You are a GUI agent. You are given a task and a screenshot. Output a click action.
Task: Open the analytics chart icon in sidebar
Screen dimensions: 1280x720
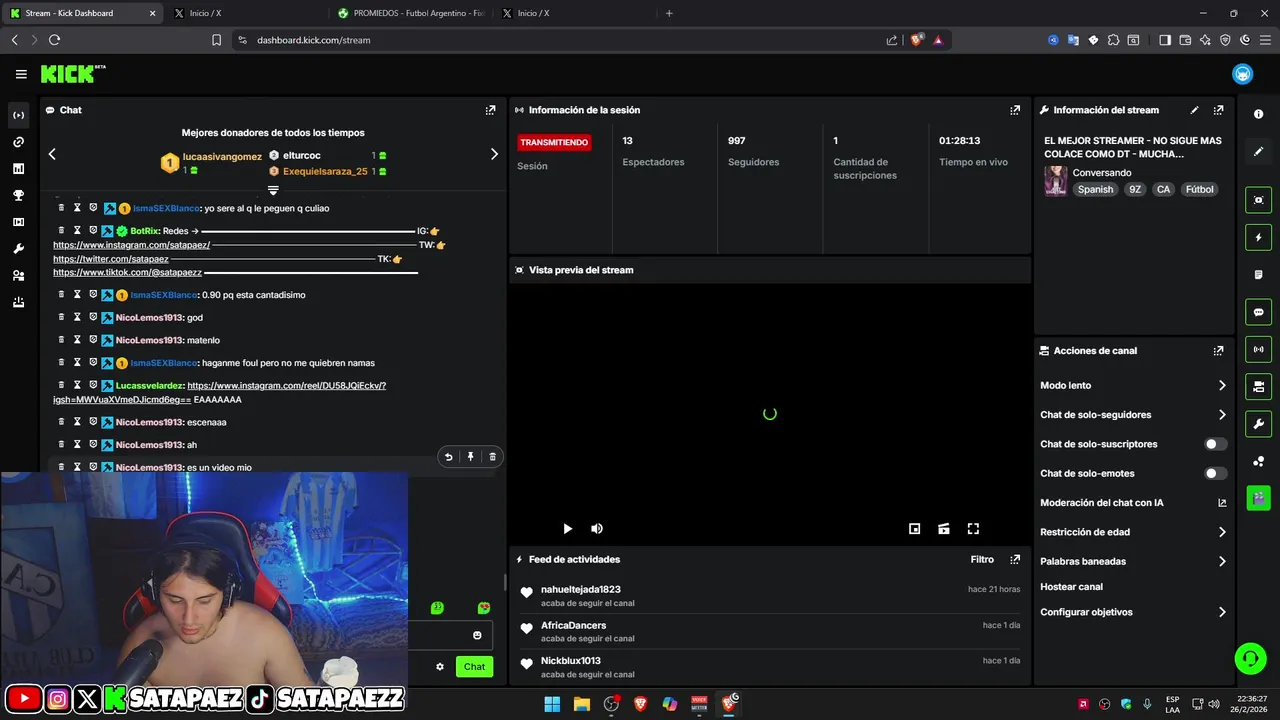coord(18,169)
